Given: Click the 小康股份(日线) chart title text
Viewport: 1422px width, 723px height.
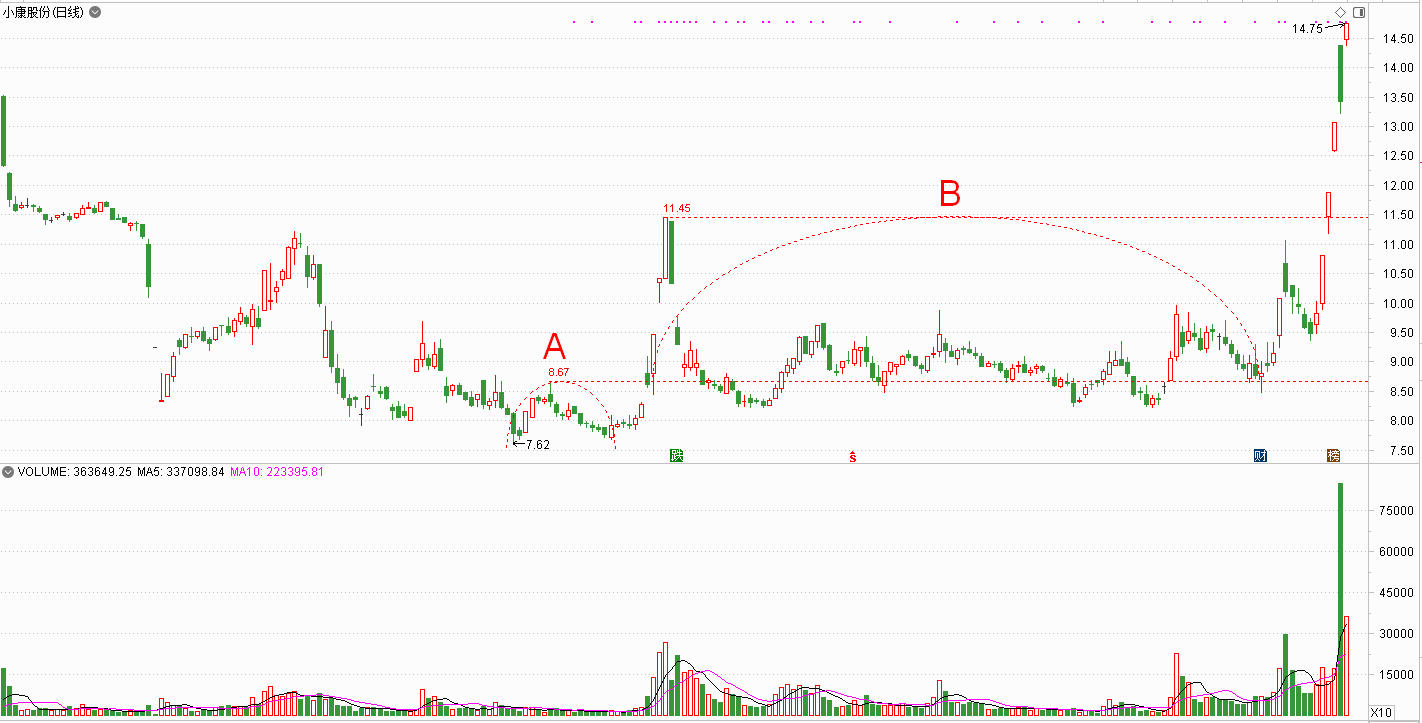Looking at the screenshot, I should coord(43,12).
